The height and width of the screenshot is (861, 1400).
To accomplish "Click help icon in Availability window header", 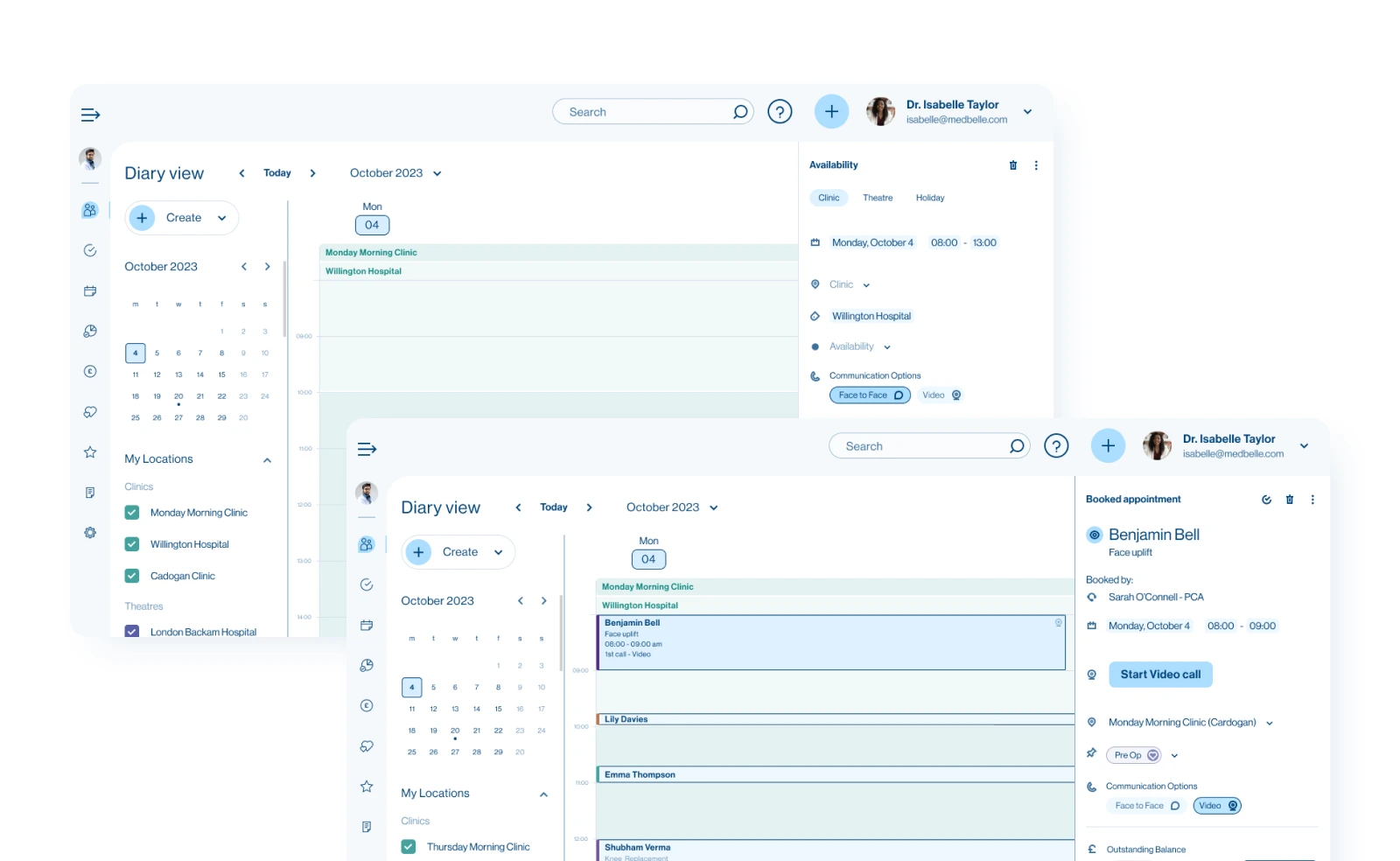I will pyautogui.click(x=780, y=112).
